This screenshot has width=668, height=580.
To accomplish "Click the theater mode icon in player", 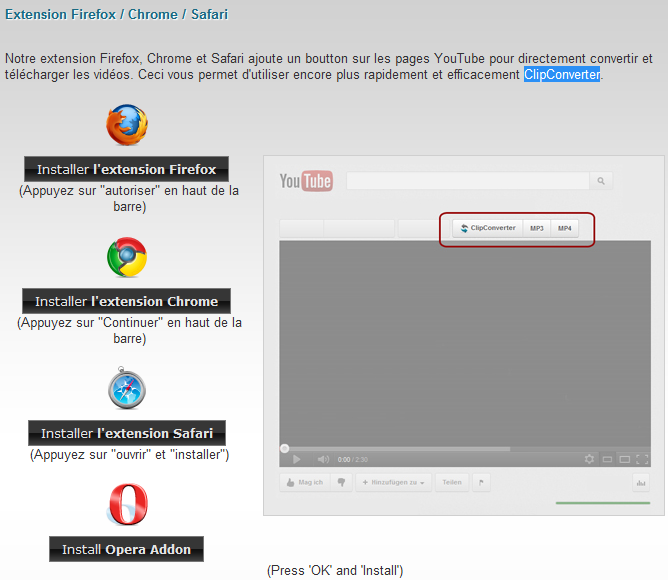I will 625,459.
